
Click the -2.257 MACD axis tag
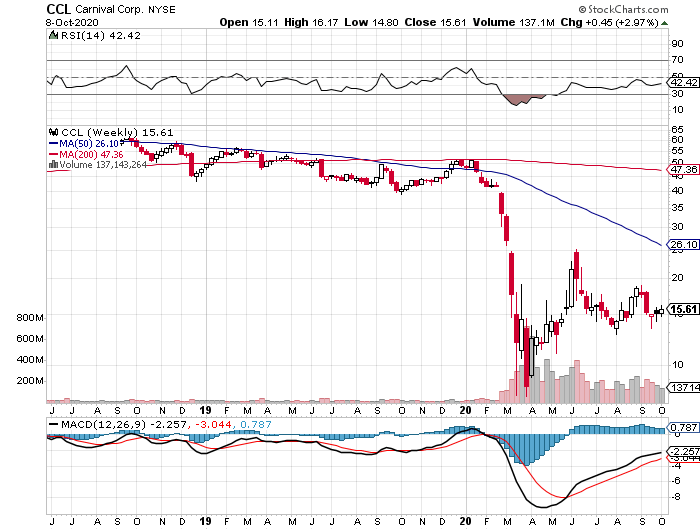(683, 451)
